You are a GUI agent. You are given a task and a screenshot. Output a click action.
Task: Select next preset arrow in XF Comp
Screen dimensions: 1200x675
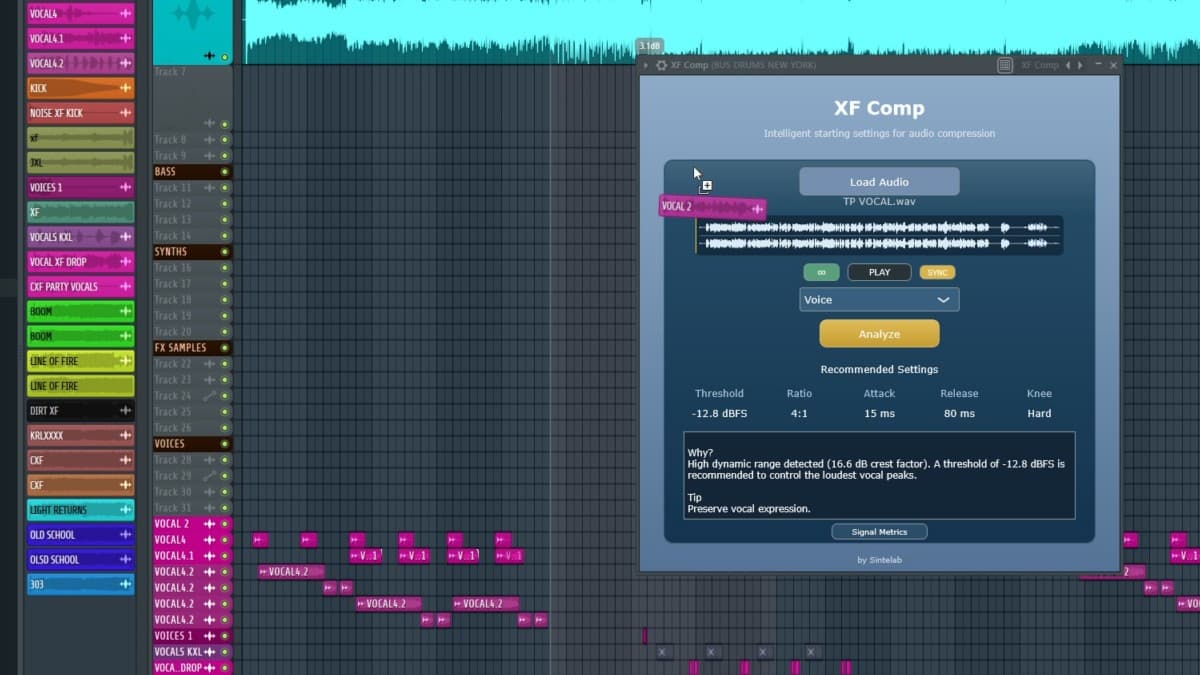[1078, 65]
